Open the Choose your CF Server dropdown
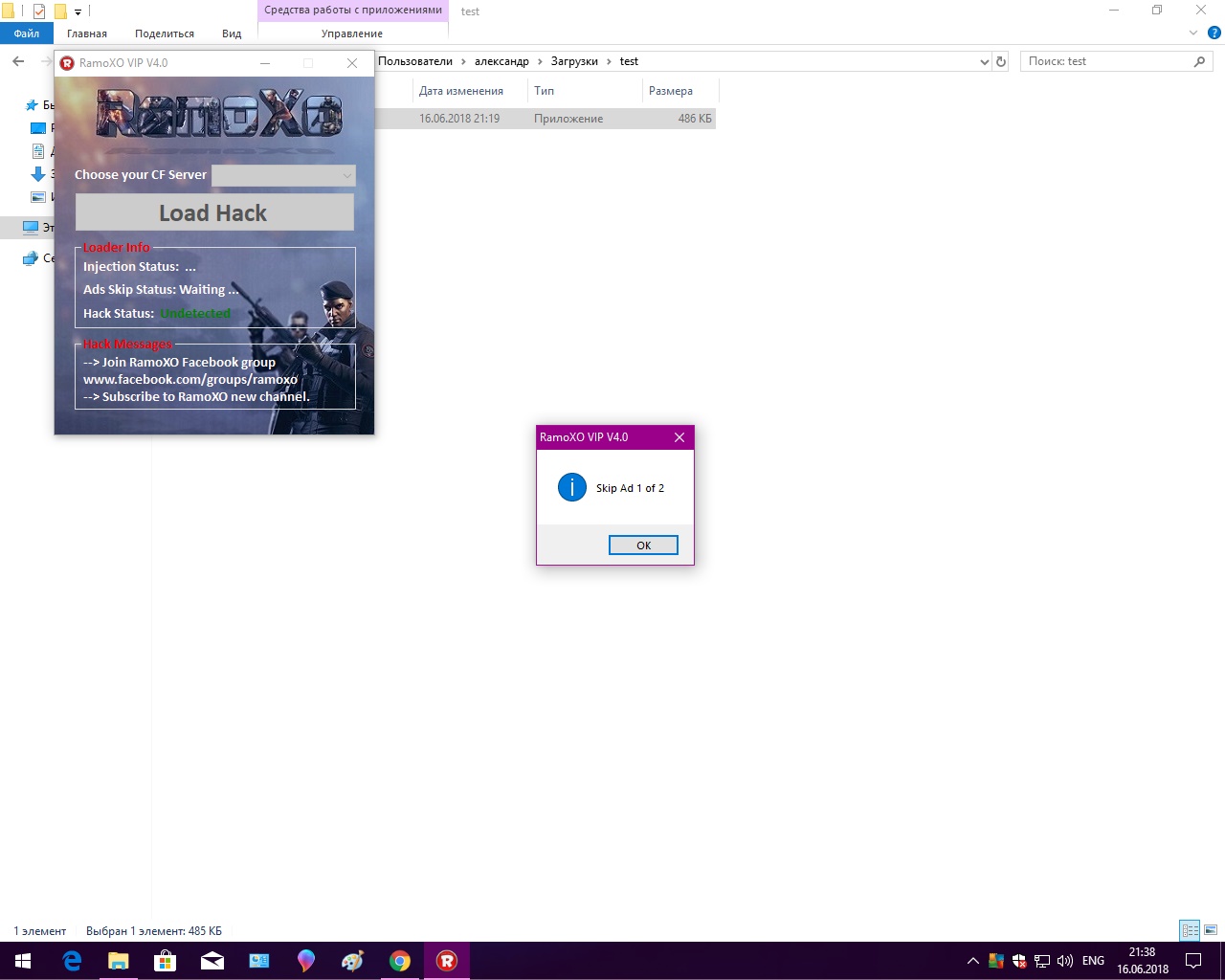 point(283,175)
